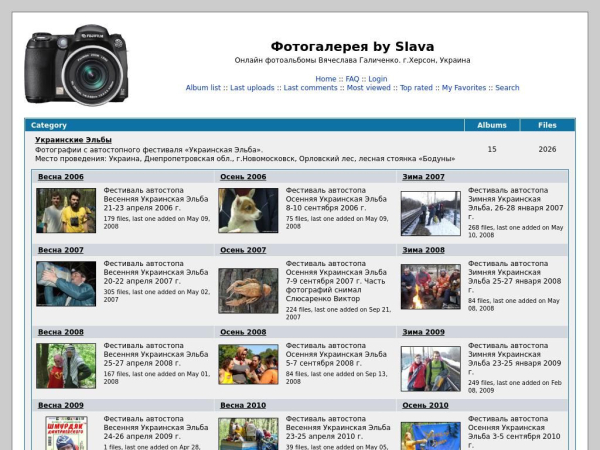600x450 pixels.
Task: Open album Зима 2007
Action: pos(423,177)
